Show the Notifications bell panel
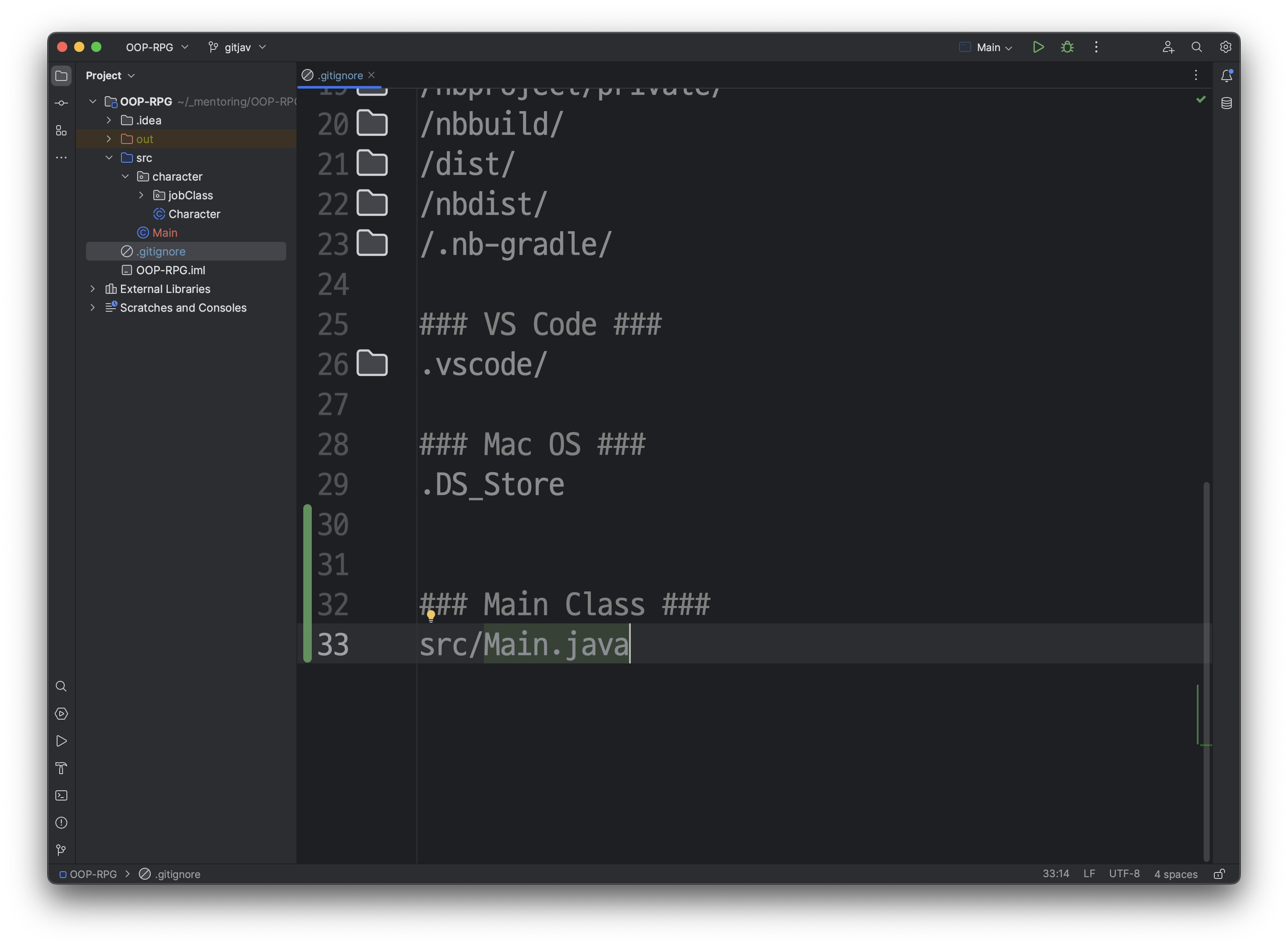This screenshot has width=1288, height=947. point(1226,76)
